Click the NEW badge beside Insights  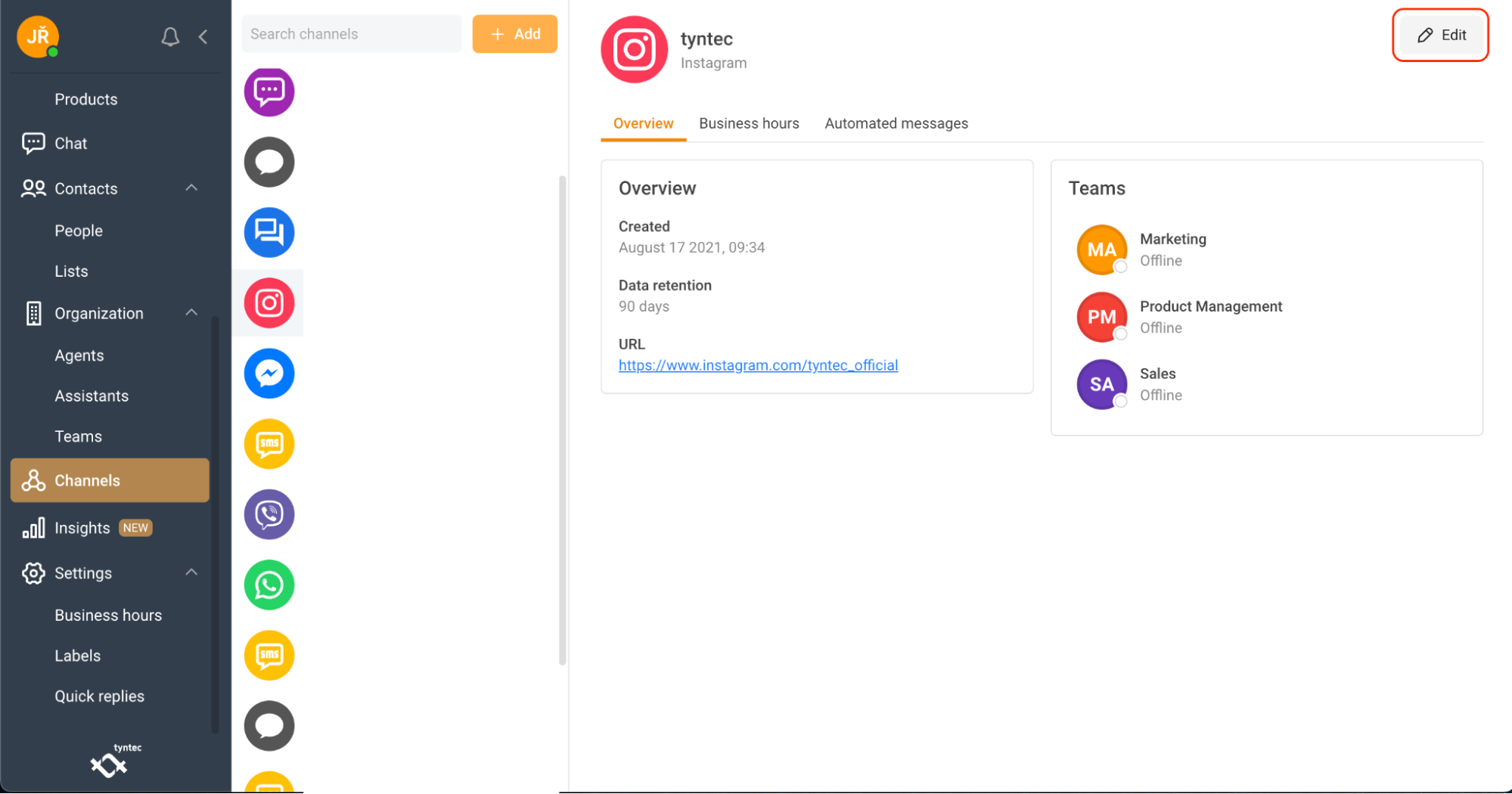[136, 528]
